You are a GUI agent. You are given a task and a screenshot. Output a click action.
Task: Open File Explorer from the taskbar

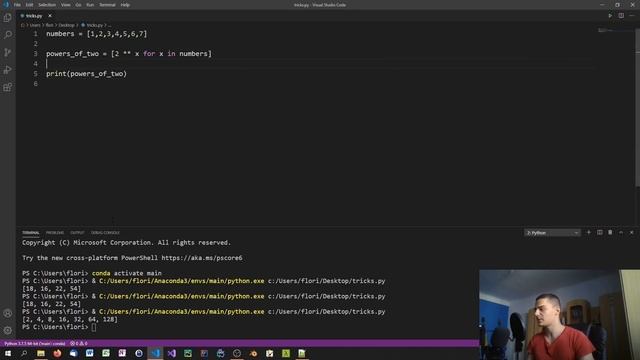(x=41, y=353)
